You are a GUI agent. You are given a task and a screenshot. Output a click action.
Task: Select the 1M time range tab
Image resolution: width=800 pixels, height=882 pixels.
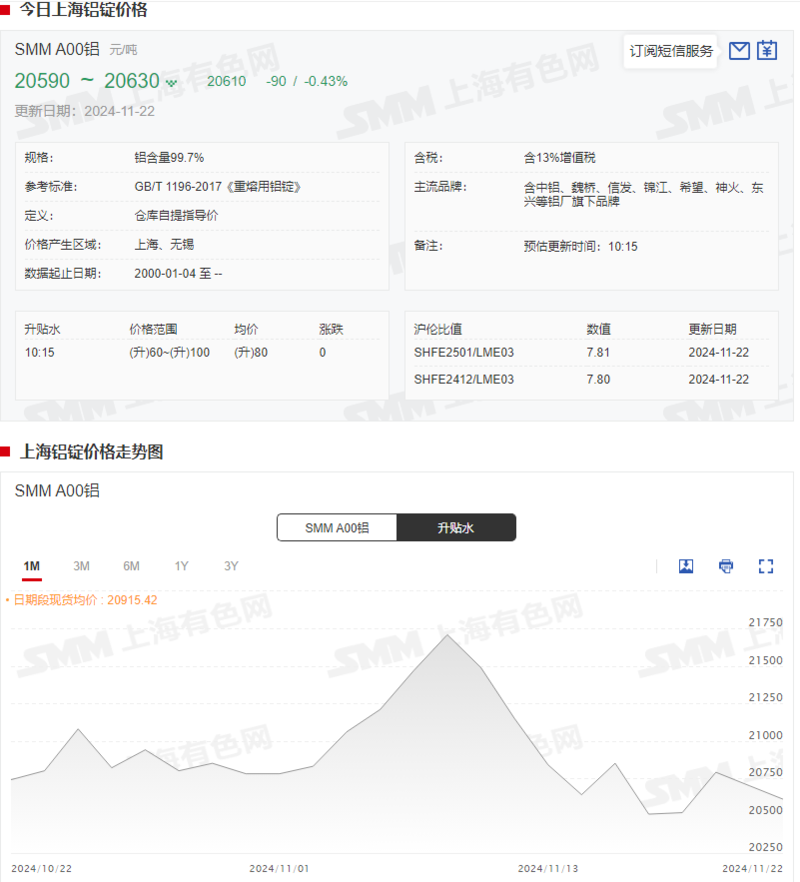[x=32, y=566]
